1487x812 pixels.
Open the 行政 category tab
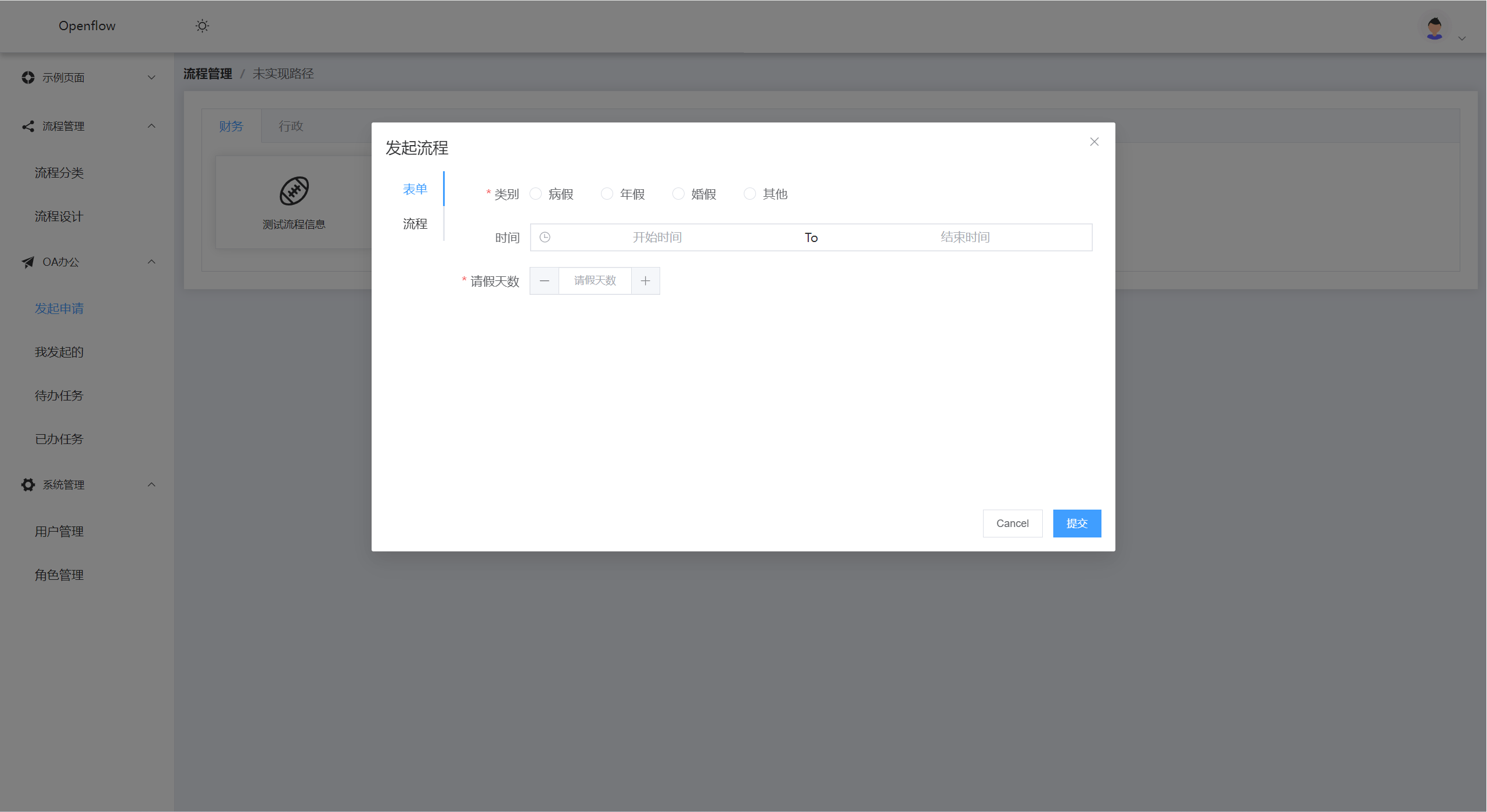click(291, 126)
